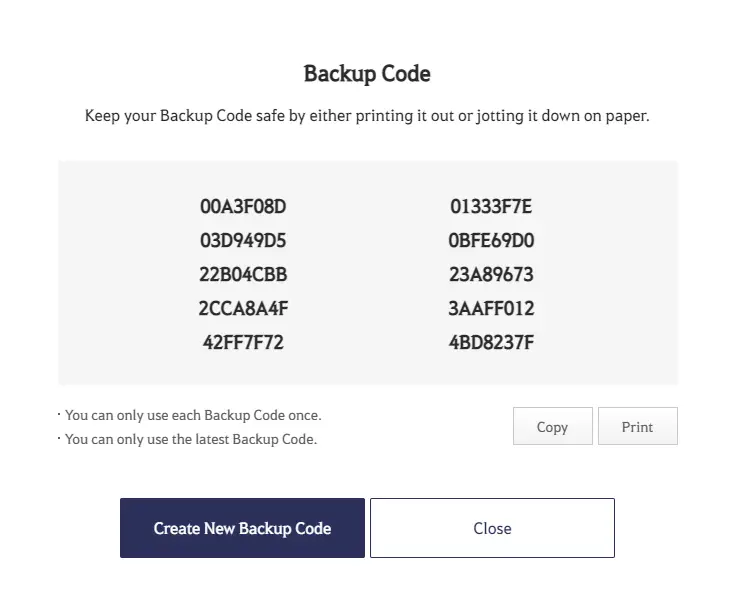
Task: Click the Backup Code heading
Action: [x=367, y=74]
